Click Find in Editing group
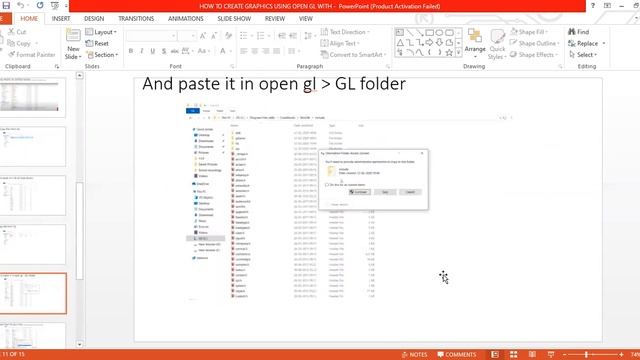The image size is (640, 360). [579, 32]
